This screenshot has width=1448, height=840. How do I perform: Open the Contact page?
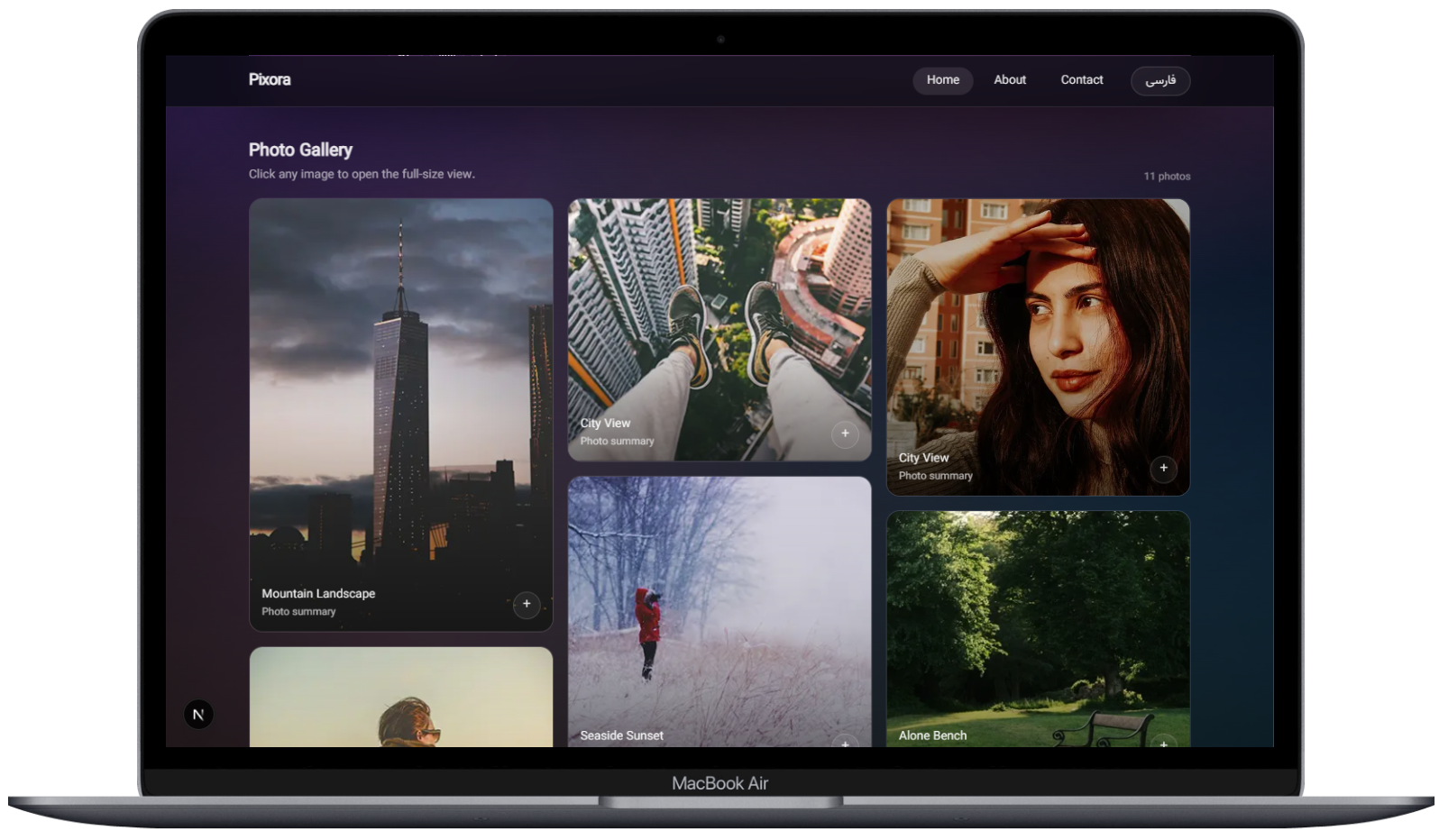point(1082,80)
